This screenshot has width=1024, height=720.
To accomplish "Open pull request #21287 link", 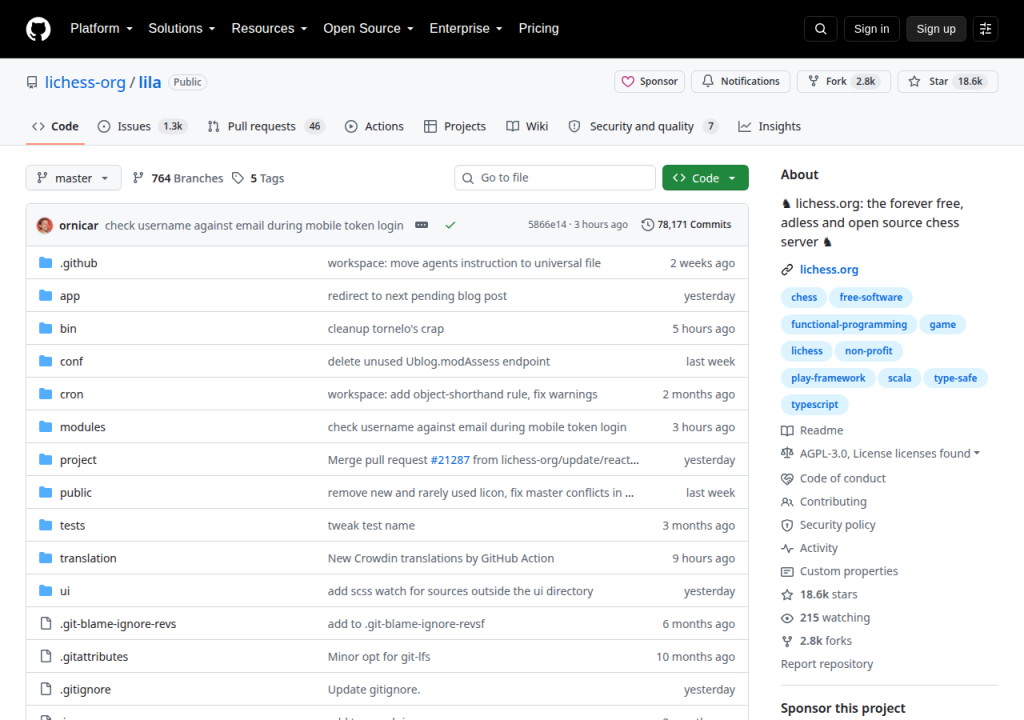I will click(450, 460).
